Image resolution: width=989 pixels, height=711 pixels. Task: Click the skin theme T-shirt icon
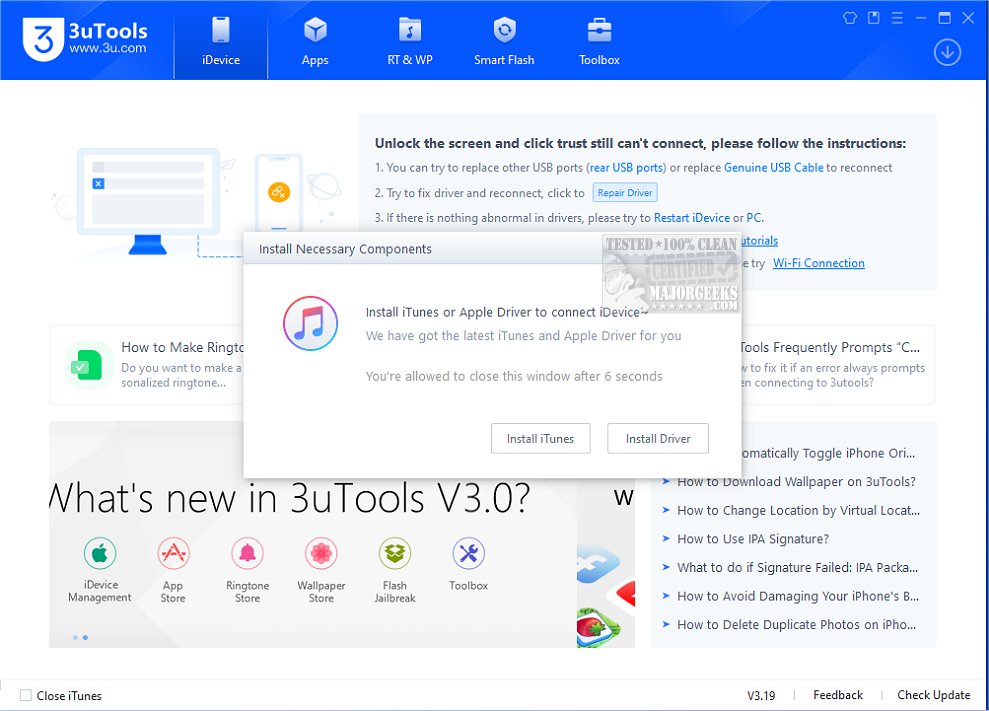pyautogui.click(x=849, y=17)
